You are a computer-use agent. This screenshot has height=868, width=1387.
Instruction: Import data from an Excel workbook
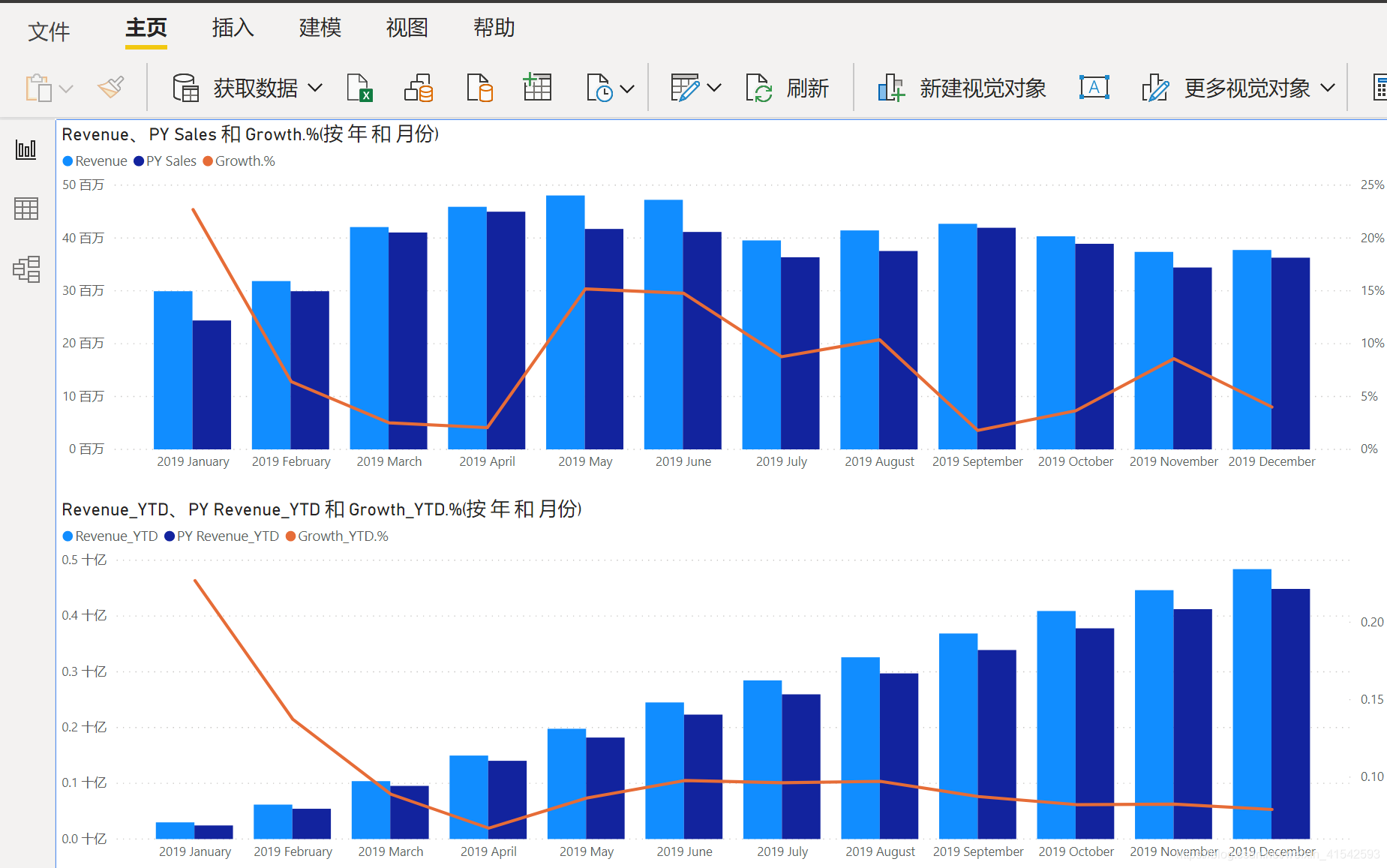360,87
